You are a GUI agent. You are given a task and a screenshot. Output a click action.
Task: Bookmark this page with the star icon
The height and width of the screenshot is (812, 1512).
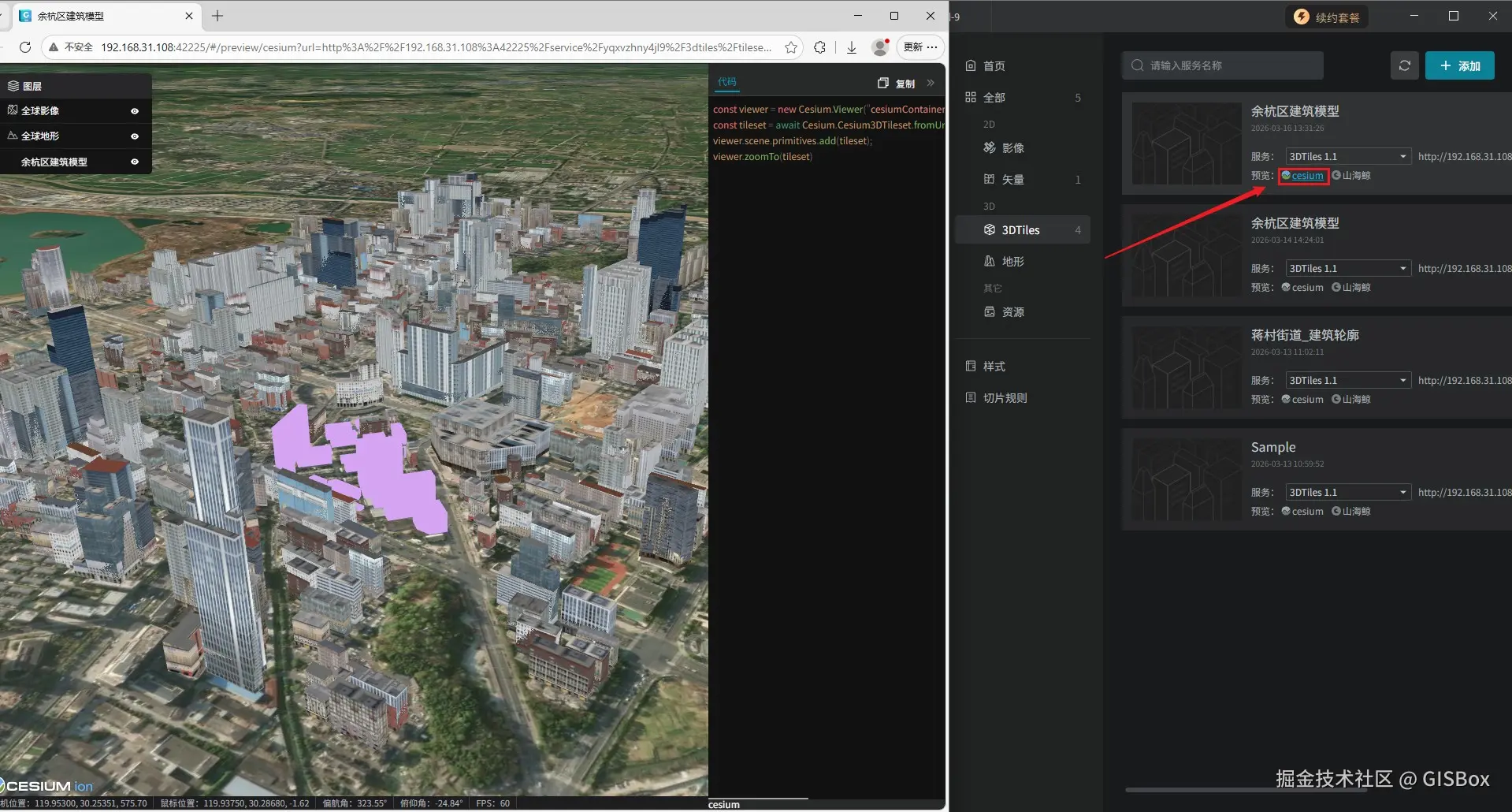click(x=791, y=47)
